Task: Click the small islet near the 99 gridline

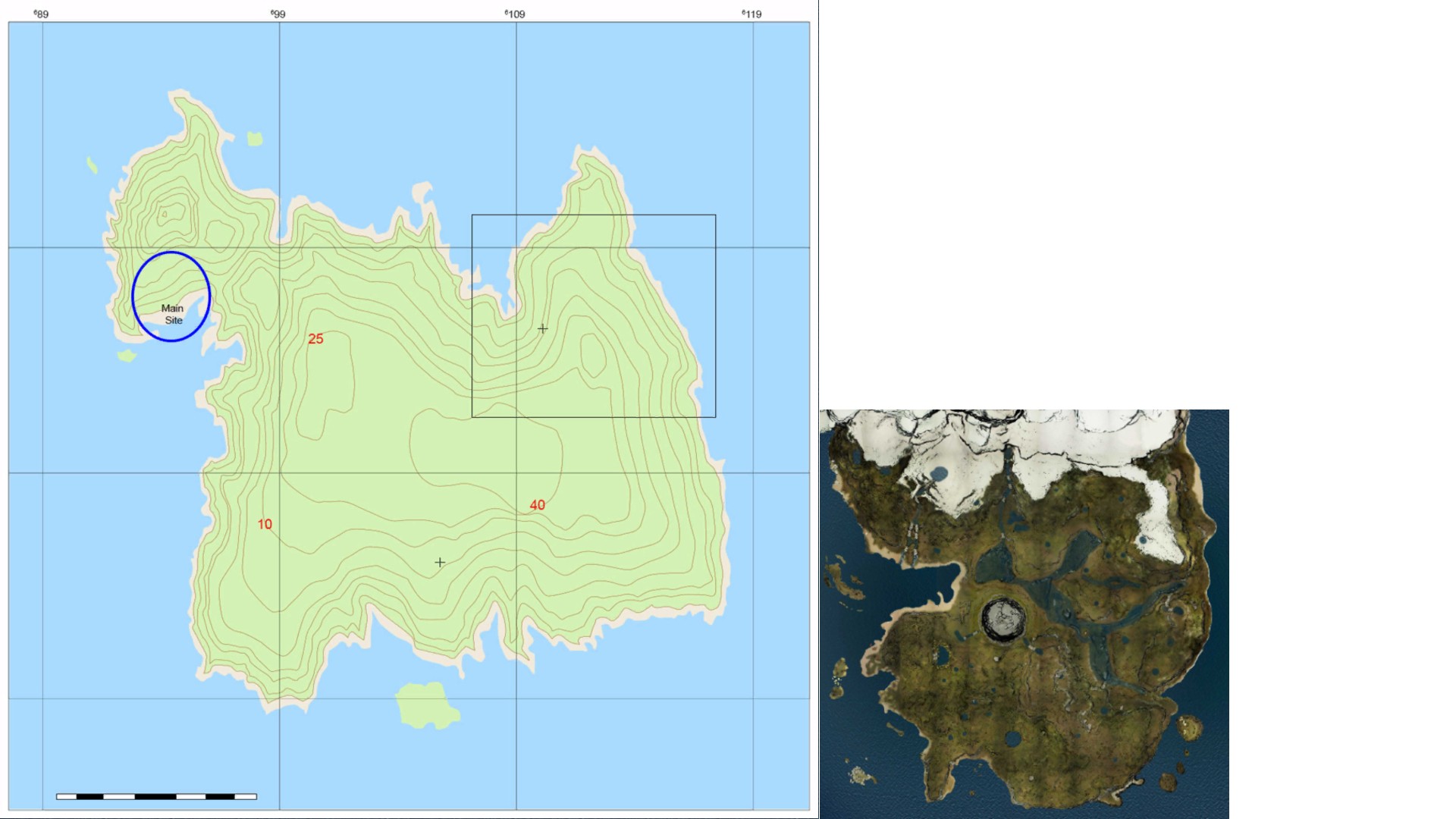Action: pyautogui.click(x=255, y=139)
